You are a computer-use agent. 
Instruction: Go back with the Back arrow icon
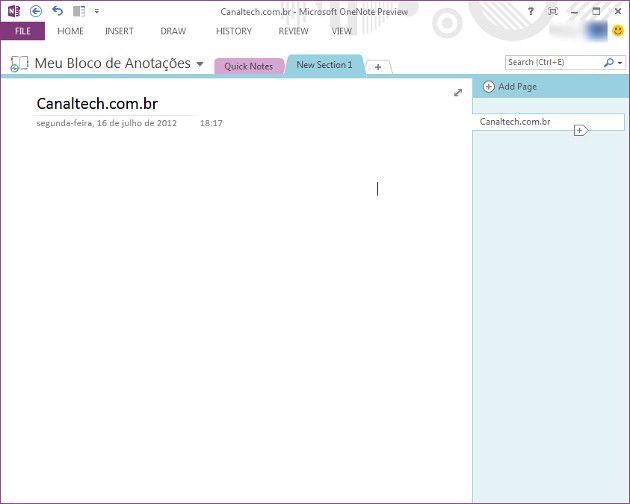[36, 11]
